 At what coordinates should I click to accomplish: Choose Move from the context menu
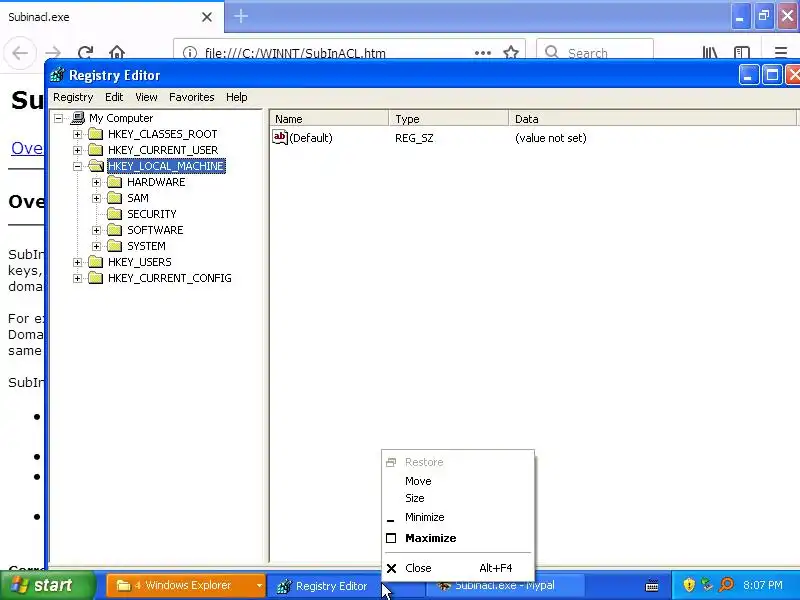tap(458, 481)
